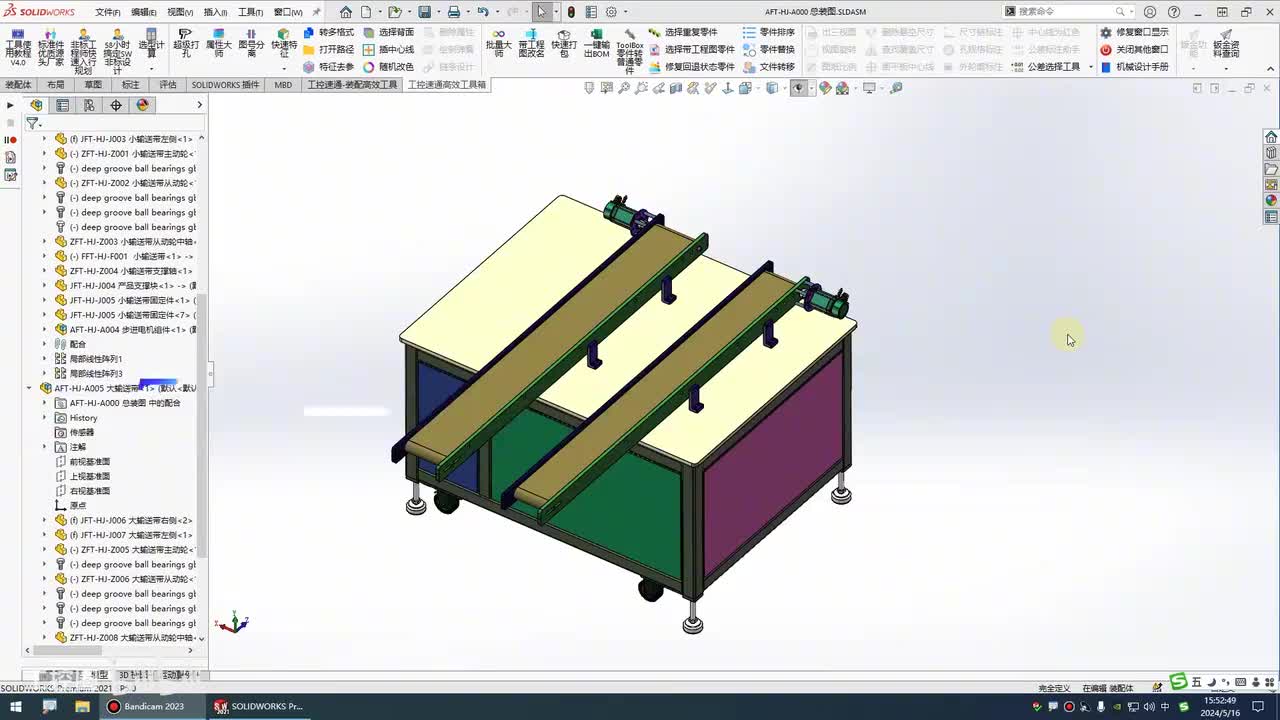
Task: Click the DimXpertManager crosshair tab
Action: tap(116, 105)
